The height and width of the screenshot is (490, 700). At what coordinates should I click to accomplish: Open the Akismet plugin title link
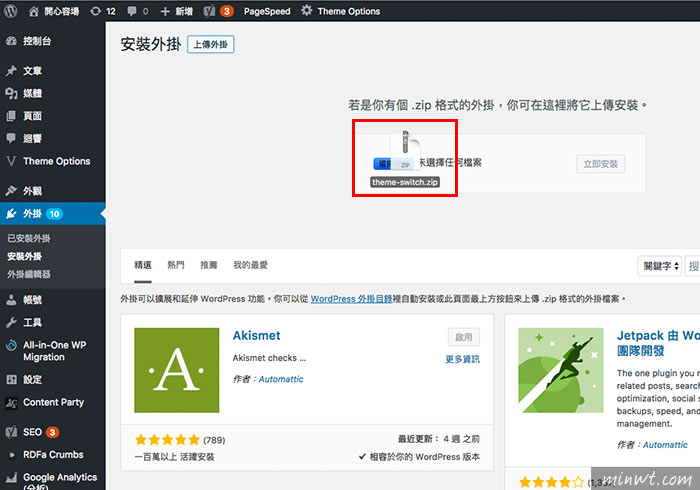(x=257, y=336)
